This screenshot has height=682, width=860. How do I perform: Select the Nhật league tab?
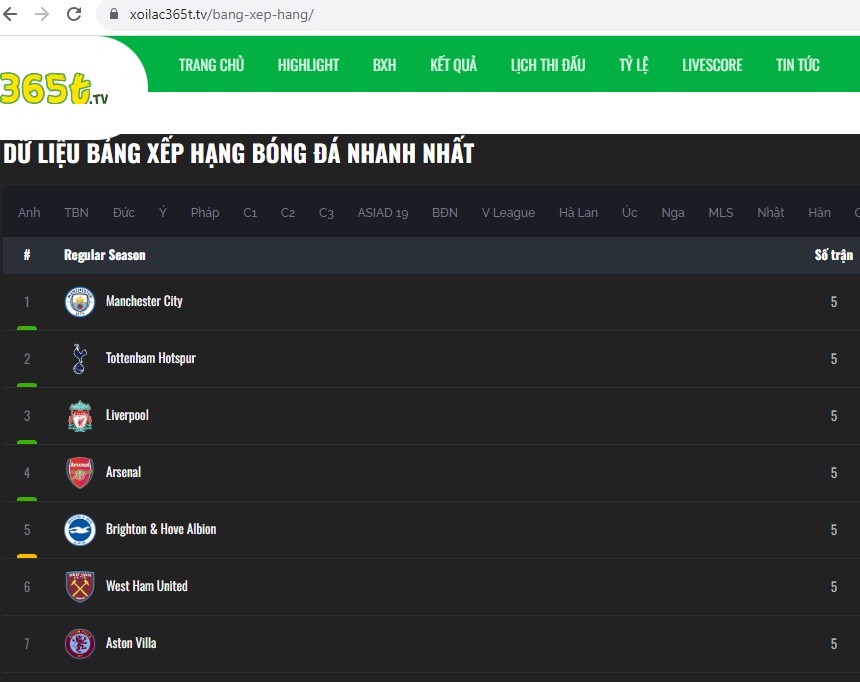click(771, 212)
